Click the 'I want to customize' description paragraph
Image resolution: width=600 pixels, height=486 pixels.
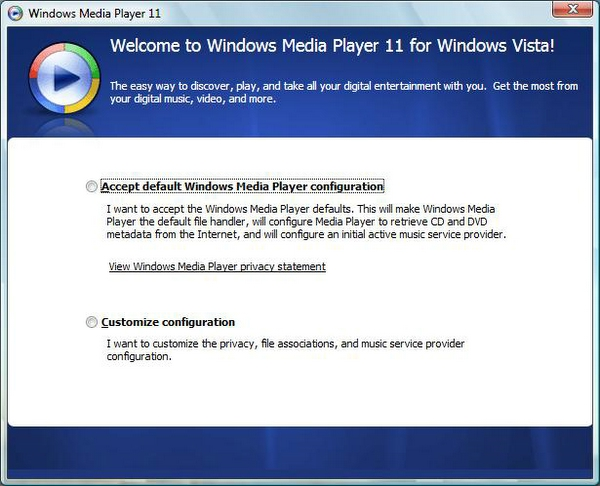[285, 350]
